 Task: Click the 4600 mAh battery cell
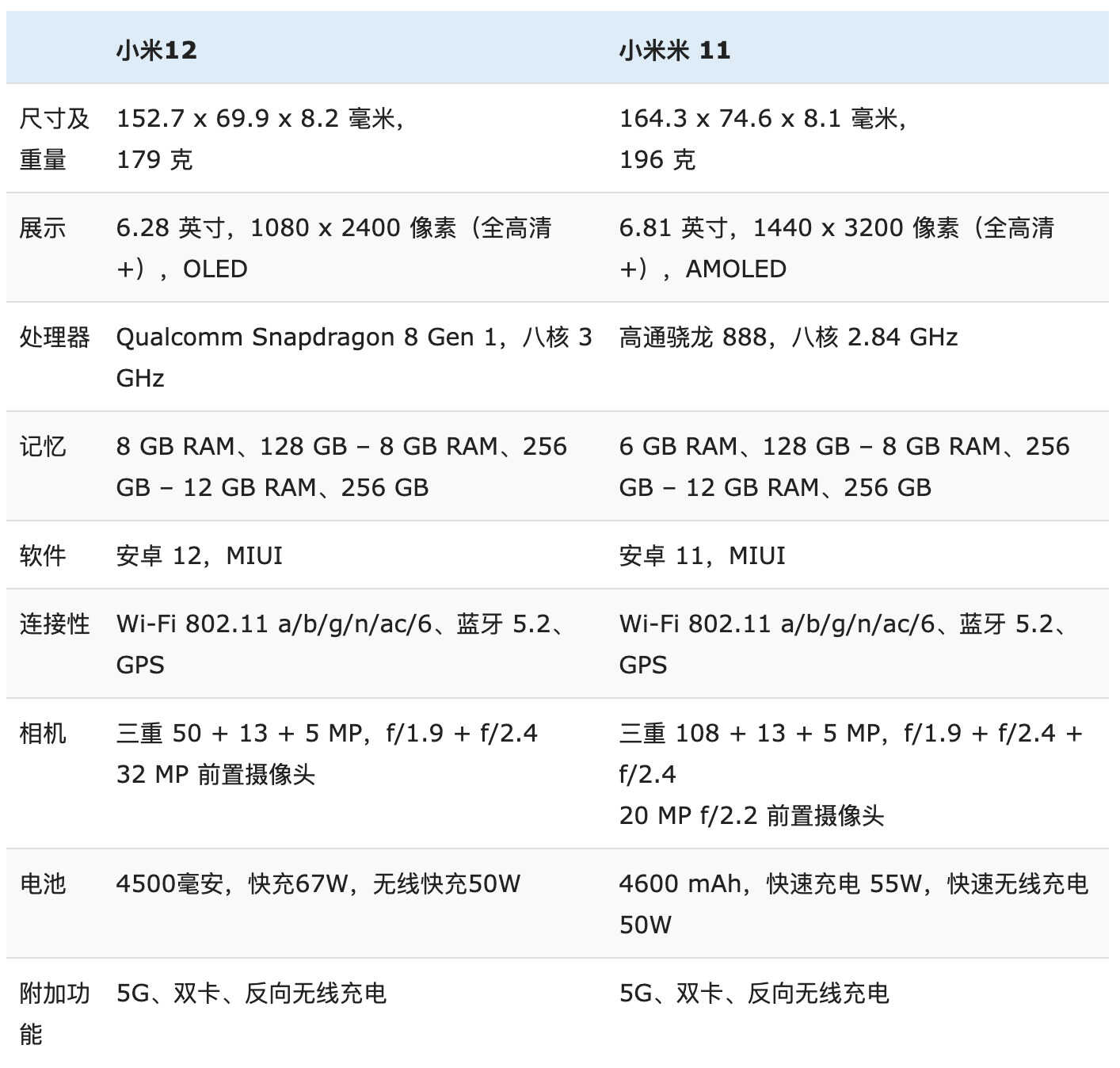[854, 904]
